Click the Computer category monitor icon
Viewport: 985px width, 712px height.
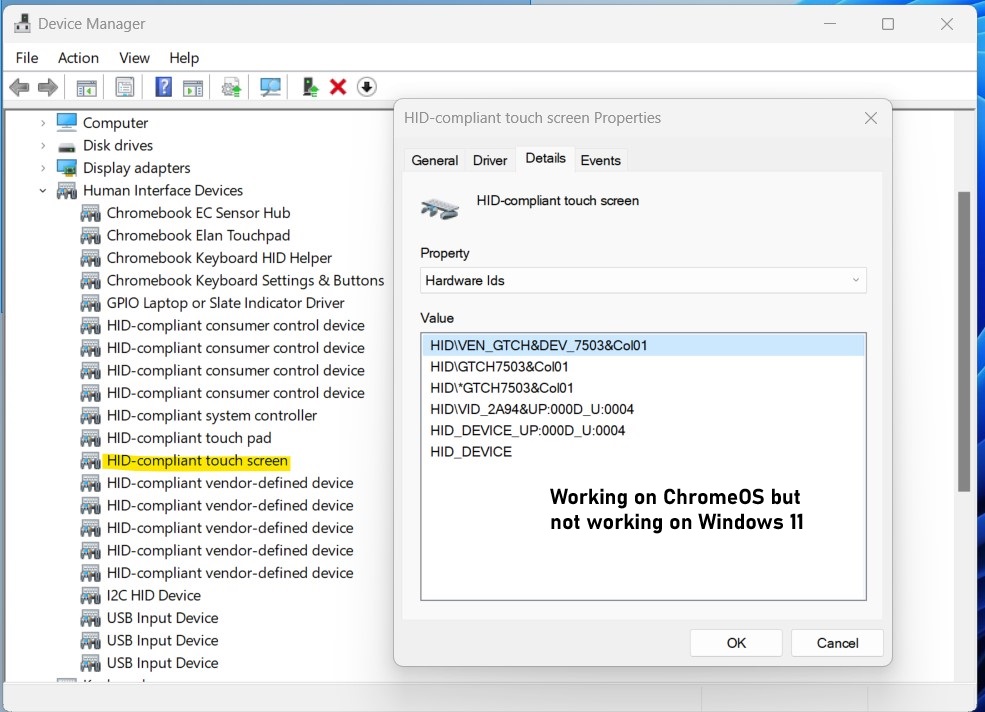(x=67, y=123)
